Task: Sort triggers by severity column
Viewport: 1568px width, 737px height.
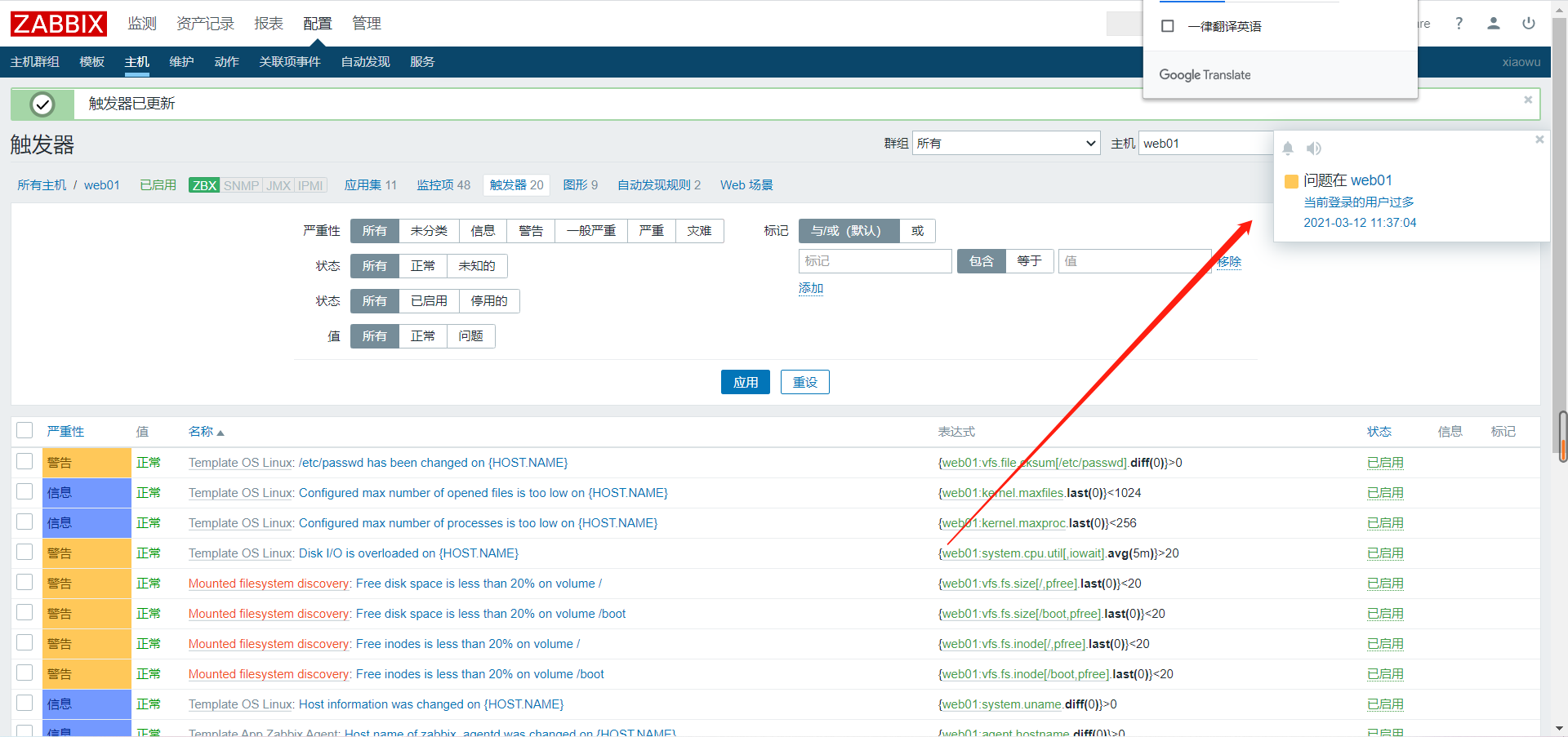Action: pos(65,432)
